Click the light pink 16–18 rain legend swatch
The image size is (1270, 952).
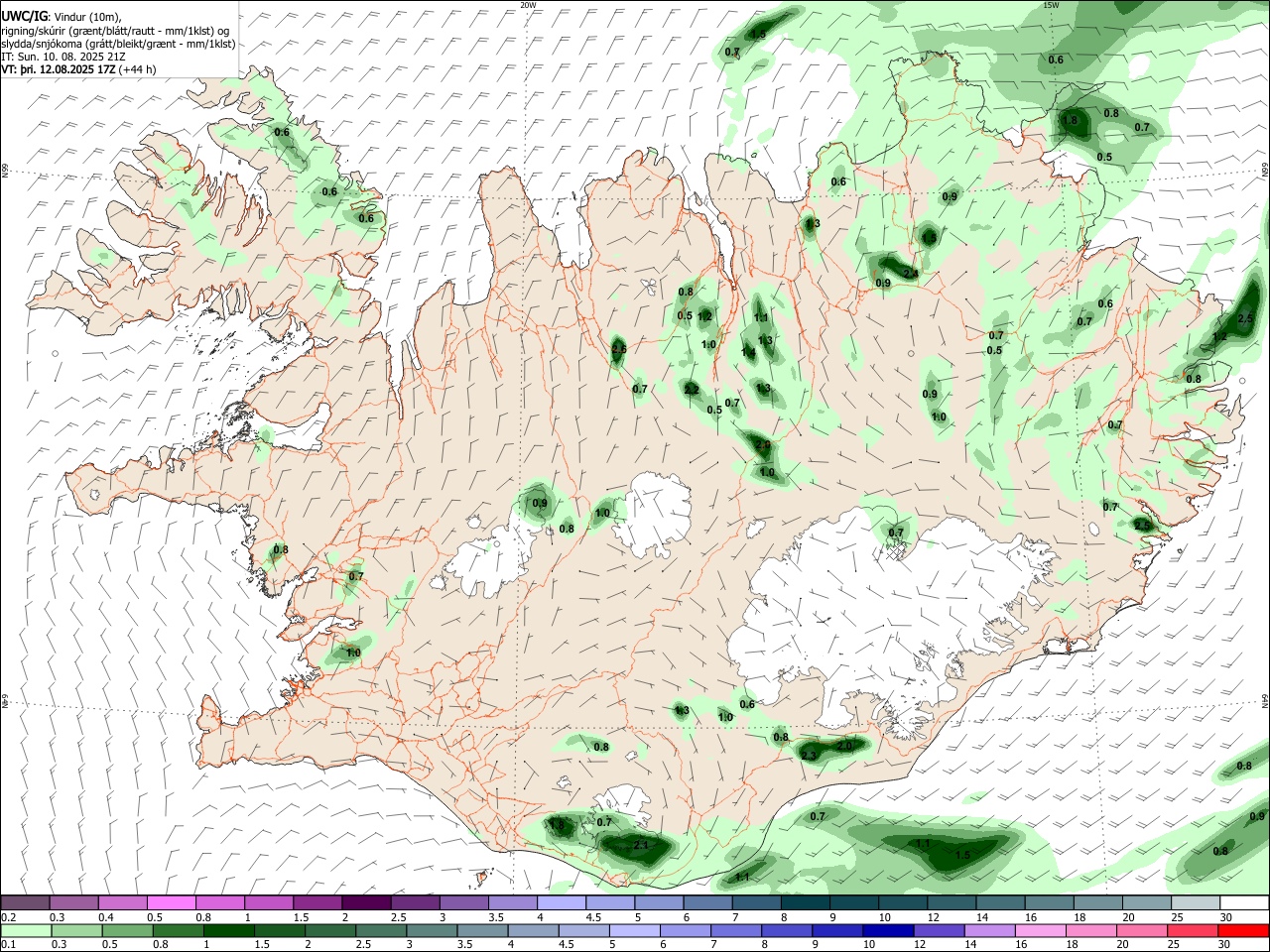pyautogui.click(x=1040, y=930)
